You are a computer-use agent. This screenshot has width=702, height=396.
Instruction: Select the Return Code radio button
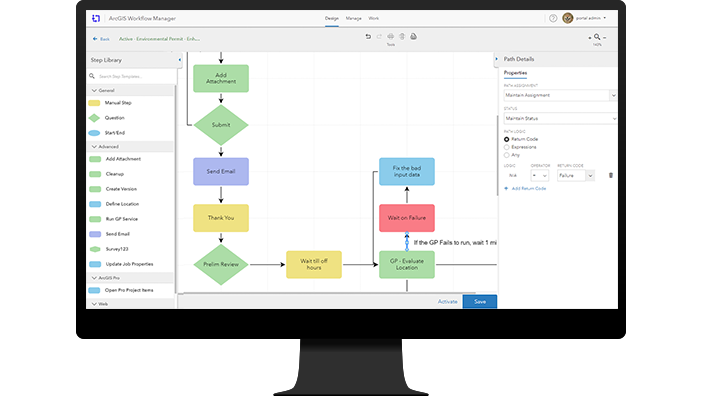pyautogui.click(x=506, y=139)
